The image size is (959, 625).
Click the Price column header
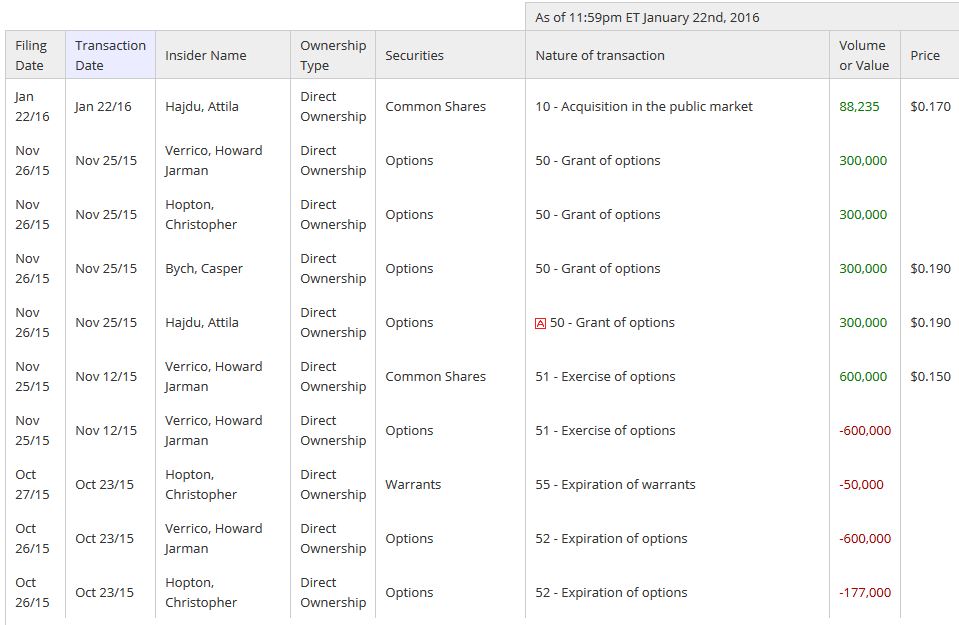click(925, 56)
